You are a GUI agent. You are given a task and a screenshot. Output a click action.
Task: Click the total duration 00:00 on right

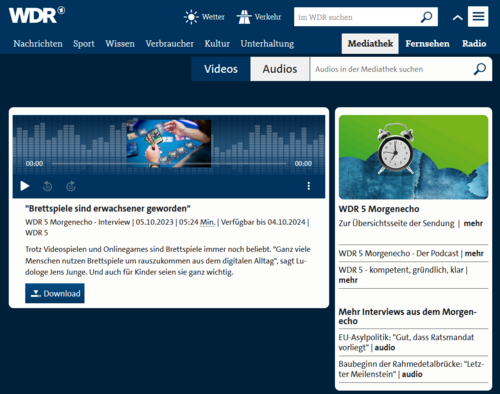(x=303, y=164)
